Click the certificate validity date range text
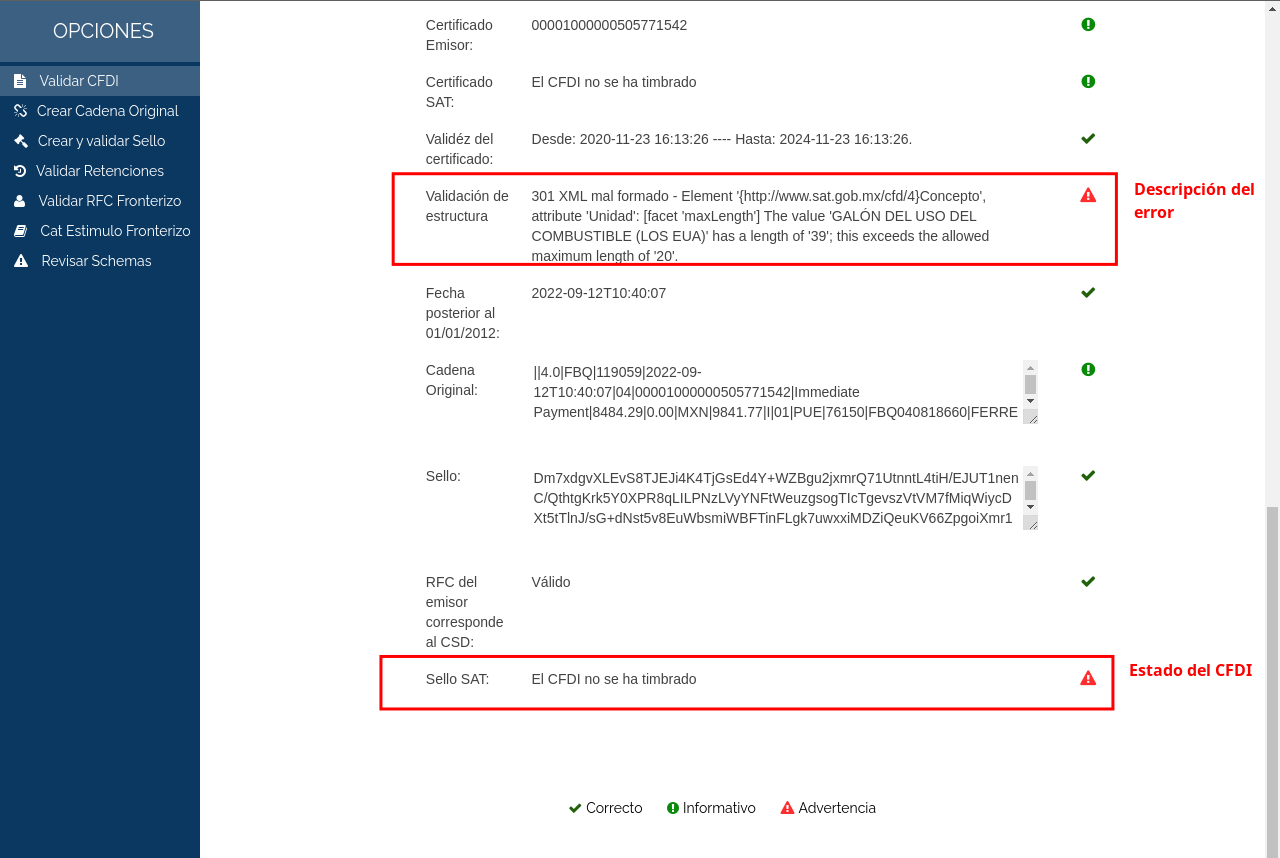 coord(721,139)
